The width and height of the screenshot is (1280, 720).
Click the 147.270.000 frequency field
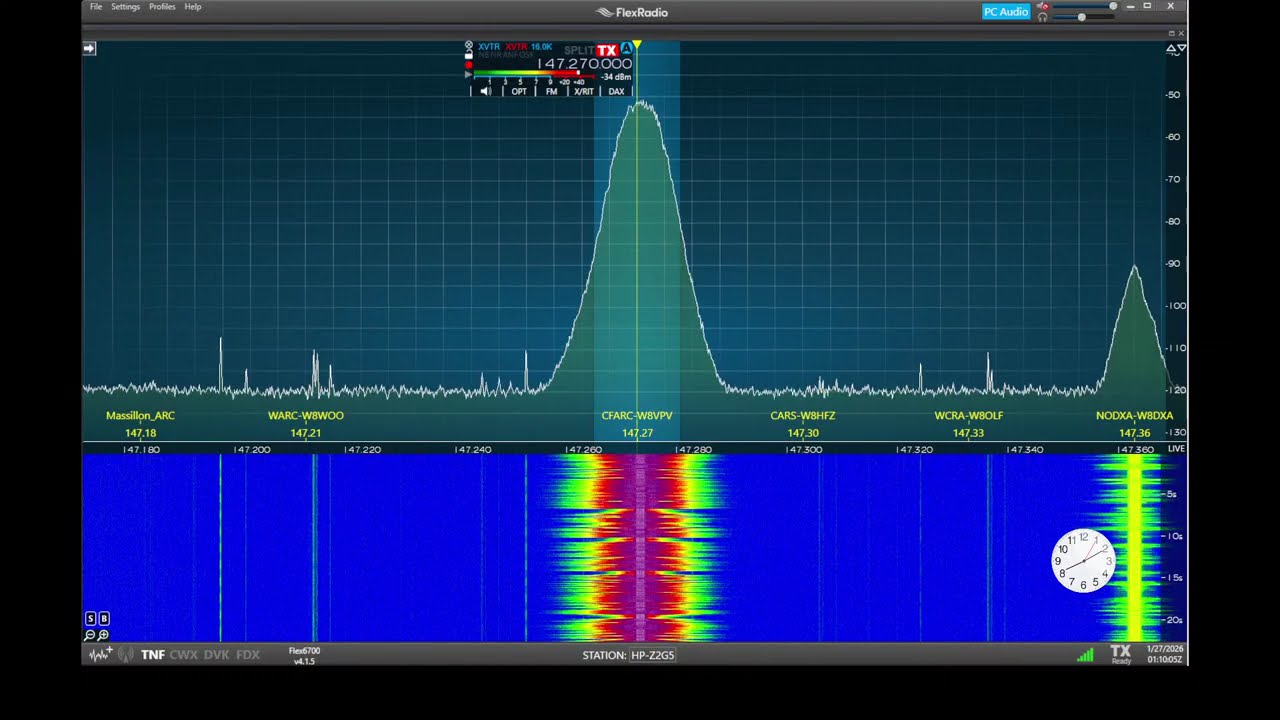584,64
